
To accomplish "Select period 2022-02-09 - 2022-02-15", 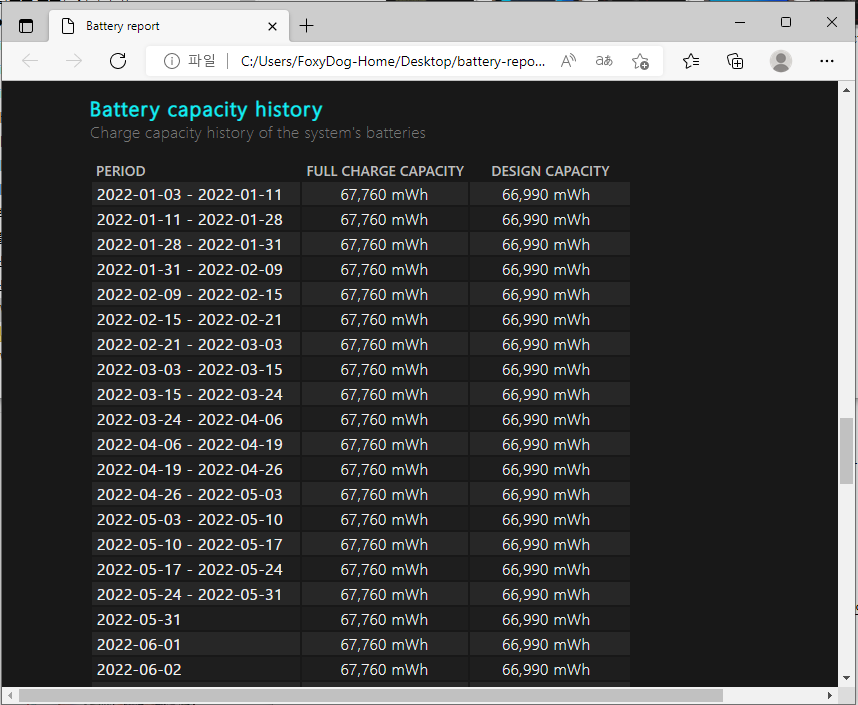I will pyautogui.click(x=189, y=295).
